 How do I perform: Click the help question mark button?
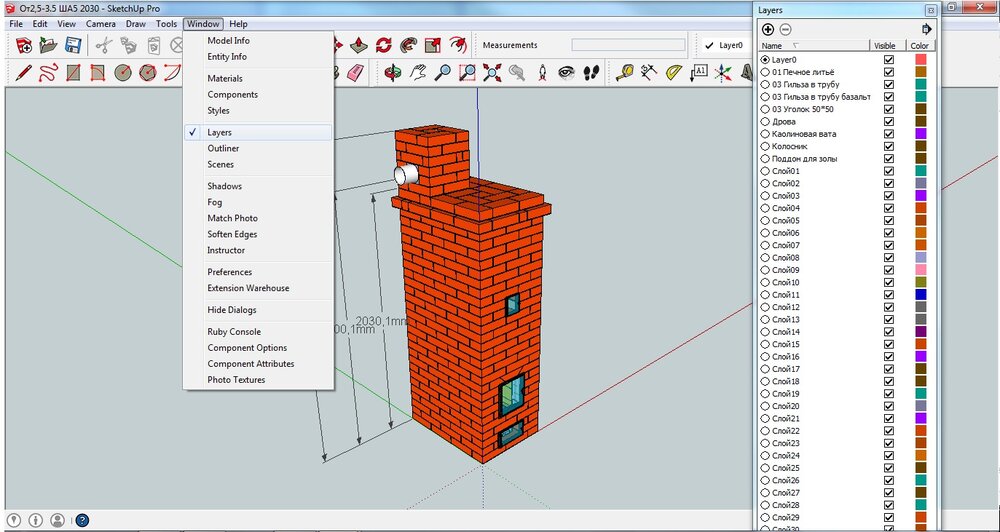point(82,520)
